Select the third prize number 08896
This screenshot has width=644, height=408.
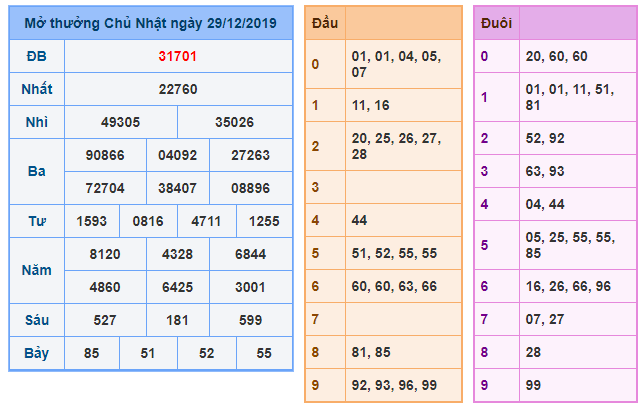point(250,187)
